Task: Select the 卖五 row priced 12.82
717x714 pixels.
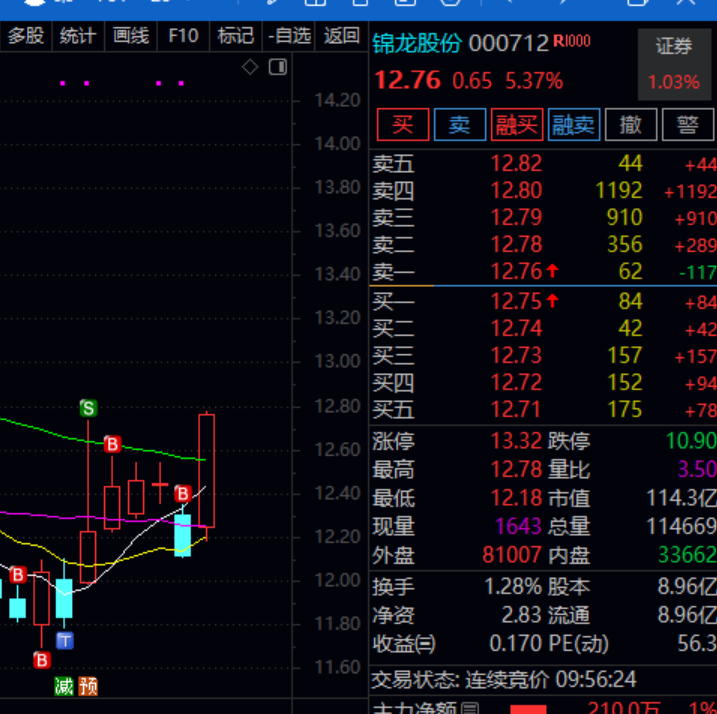Action: [x=543, y=163]
